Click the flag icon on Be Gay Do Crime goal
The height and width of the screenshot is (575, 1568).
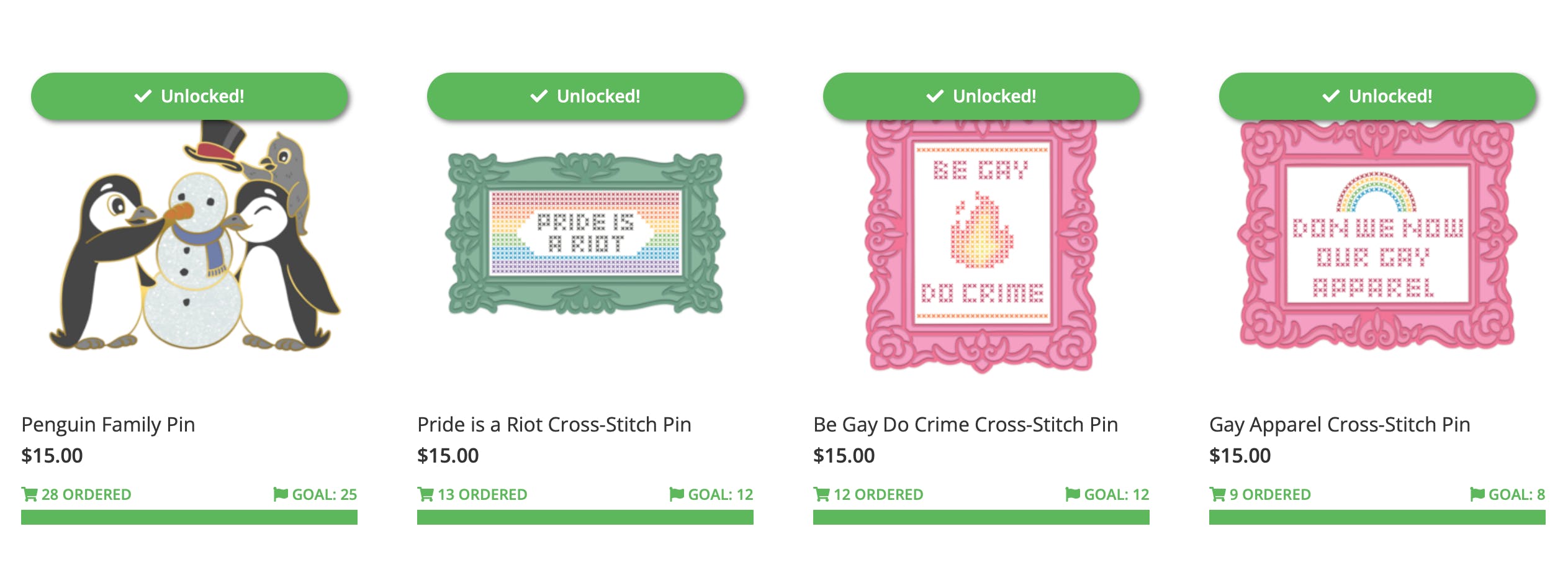pyautogui.click(x=1073, y=494)
